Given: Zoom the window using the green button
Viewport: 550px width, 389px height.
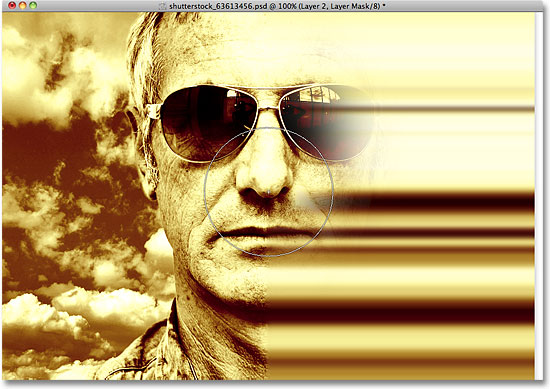Looking at the screenshot, I should pyautogui.click(x=33, y=5).
